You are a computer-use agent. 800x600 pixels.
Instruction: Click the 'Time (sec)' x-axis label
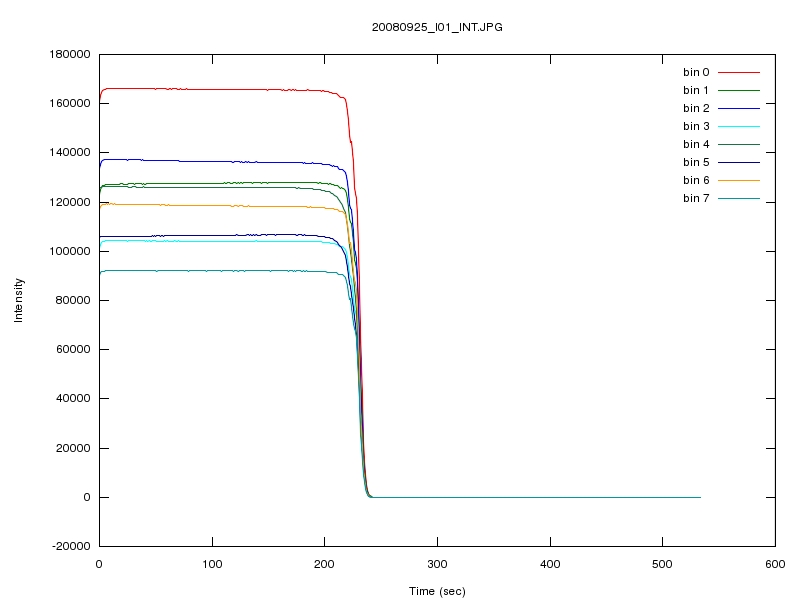click(437, 591)
